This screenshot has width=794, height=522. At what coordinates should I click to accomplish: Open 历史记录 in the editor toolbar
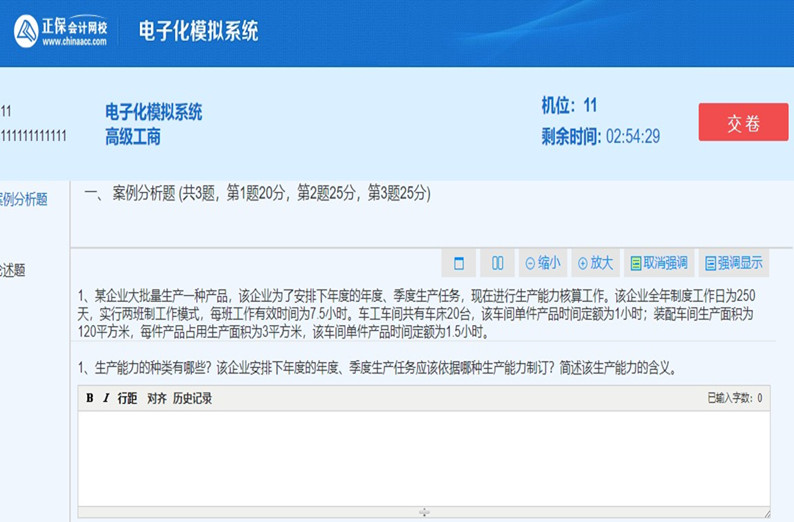pyautogui.click(x=192, y=399)
